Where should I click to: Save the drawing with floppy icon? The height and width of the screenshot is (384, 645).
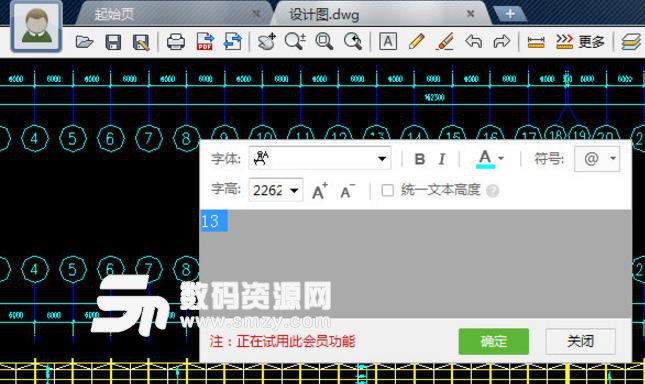click(x=113, y=42)
